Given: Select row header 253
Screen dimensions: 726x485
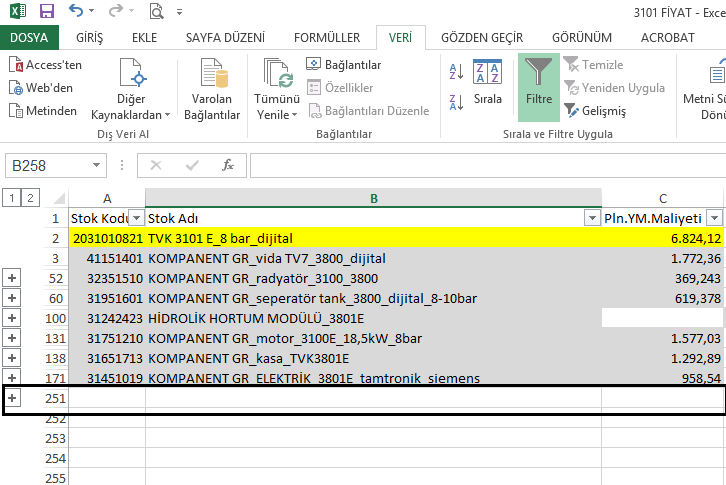Looking at the screenshot, I should [56, 438].
